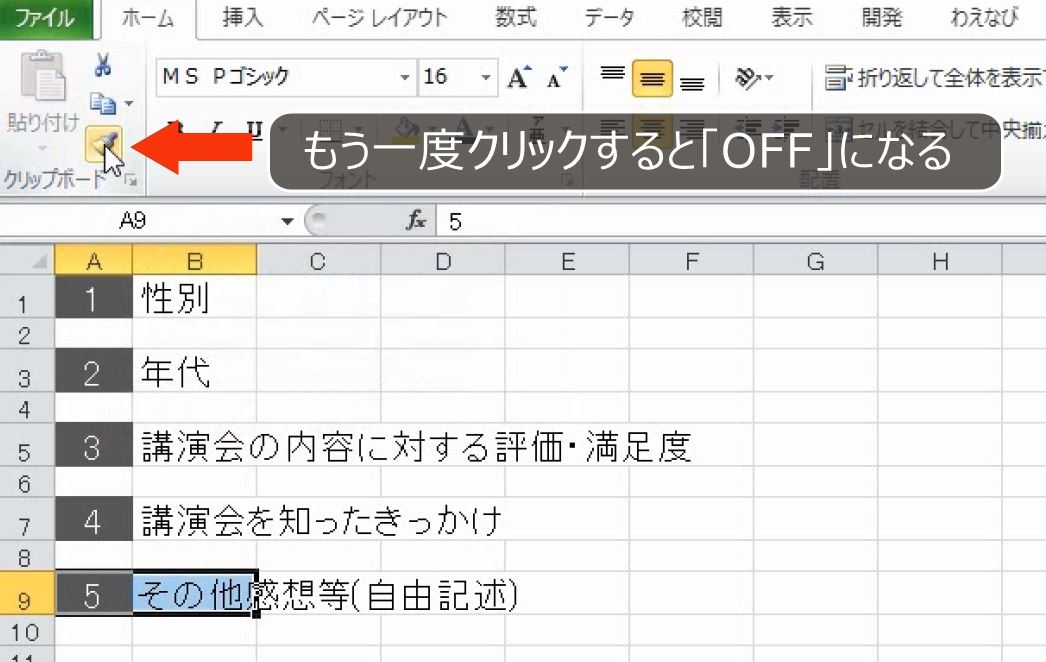Screen dimensions: 1046x662
Task: Select row 1 header
Action: click(27, 296)
